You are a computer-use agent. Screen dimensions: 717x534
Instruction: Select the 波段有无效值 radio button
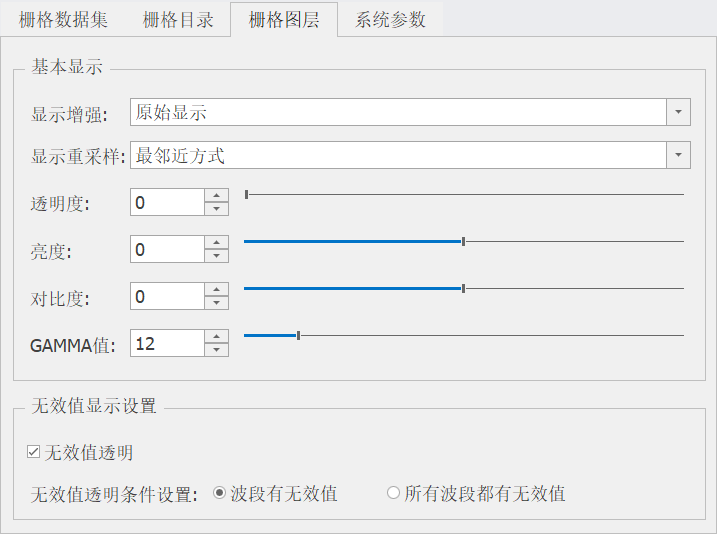click(x=220, y=493)
